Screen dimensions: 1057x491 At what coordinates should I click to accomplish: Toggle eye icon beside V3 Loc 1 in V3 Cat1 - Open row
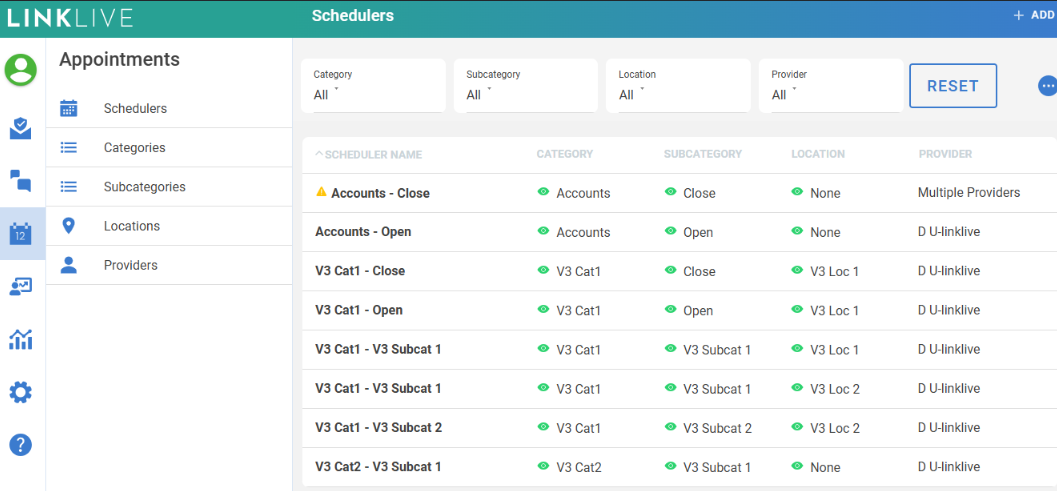pos(797,310)
